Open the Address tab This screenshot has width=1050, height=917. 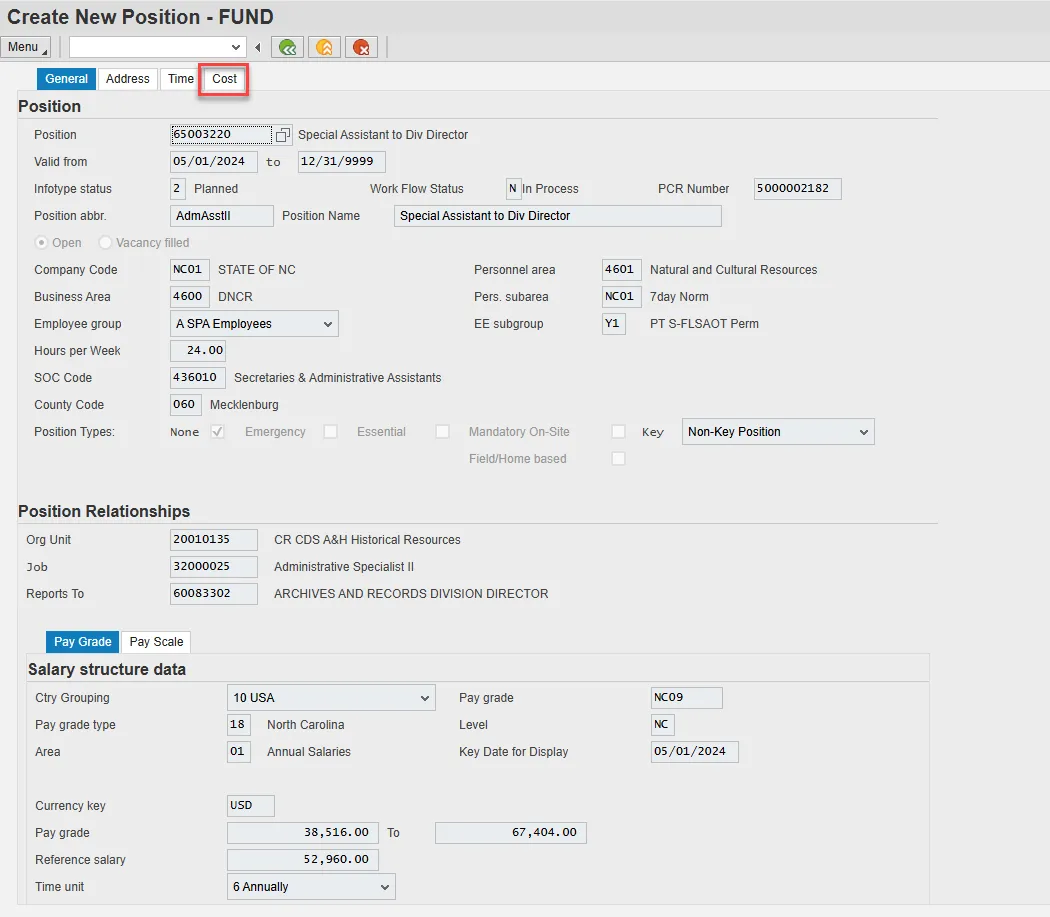point(128,79)
